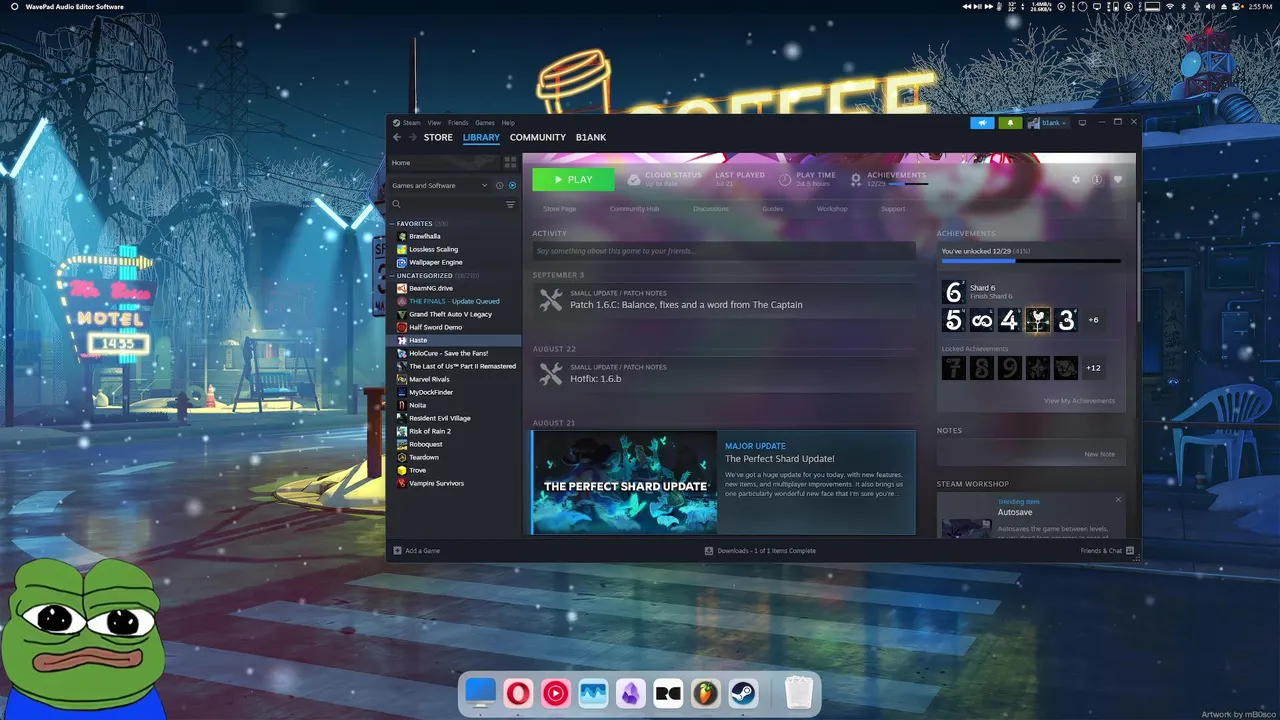Select THE FINALS - Update Queued
Screen dimensions: 1280x720
(454, 301)
